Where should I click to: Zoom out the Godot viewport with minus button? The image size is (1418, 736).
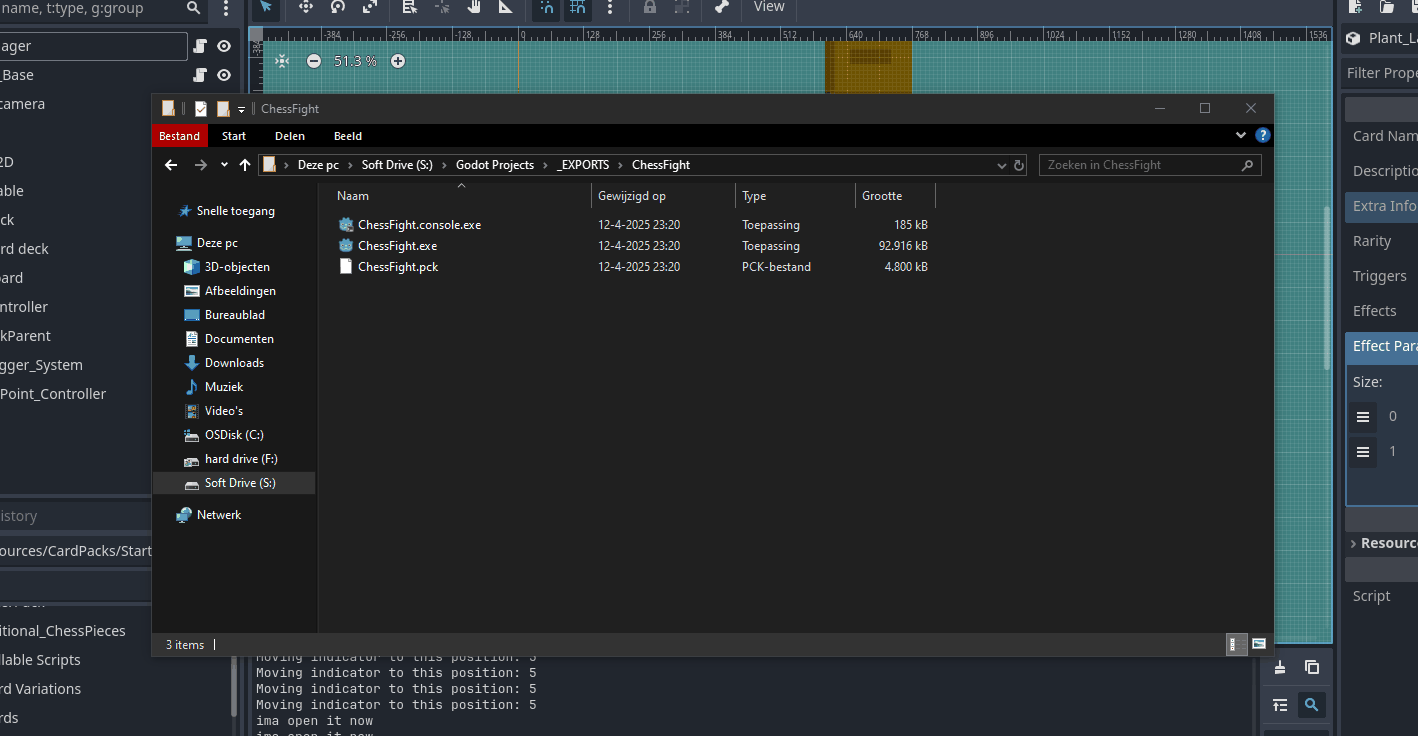click(x=314, y=61)
